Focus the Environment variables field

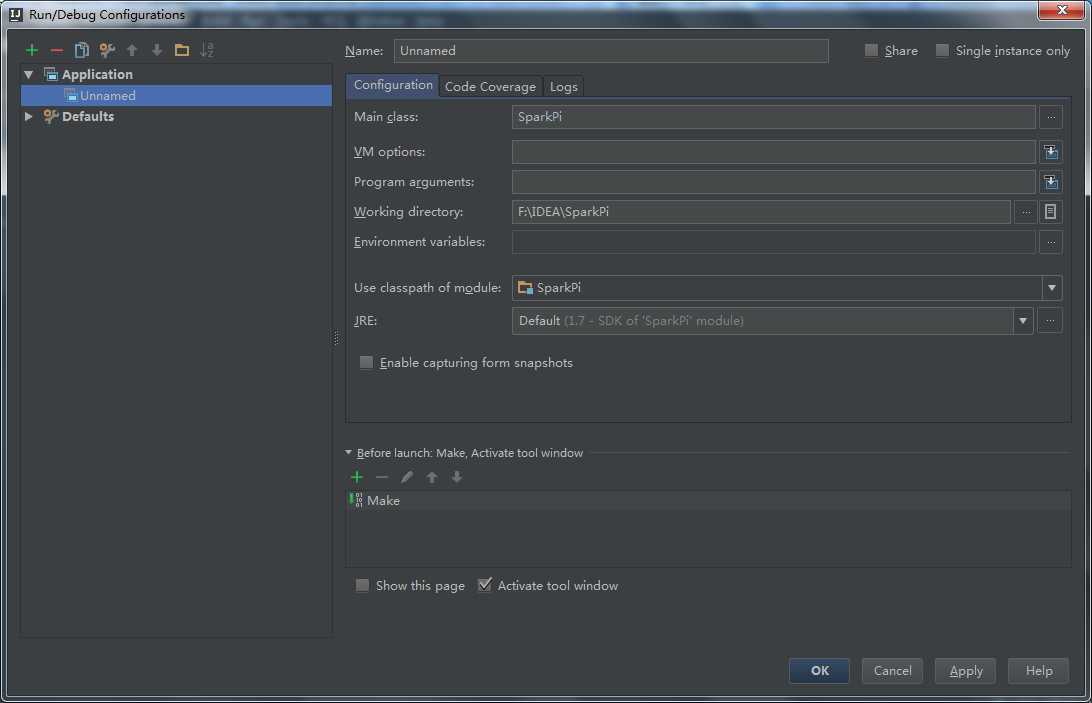click(773, 242)
